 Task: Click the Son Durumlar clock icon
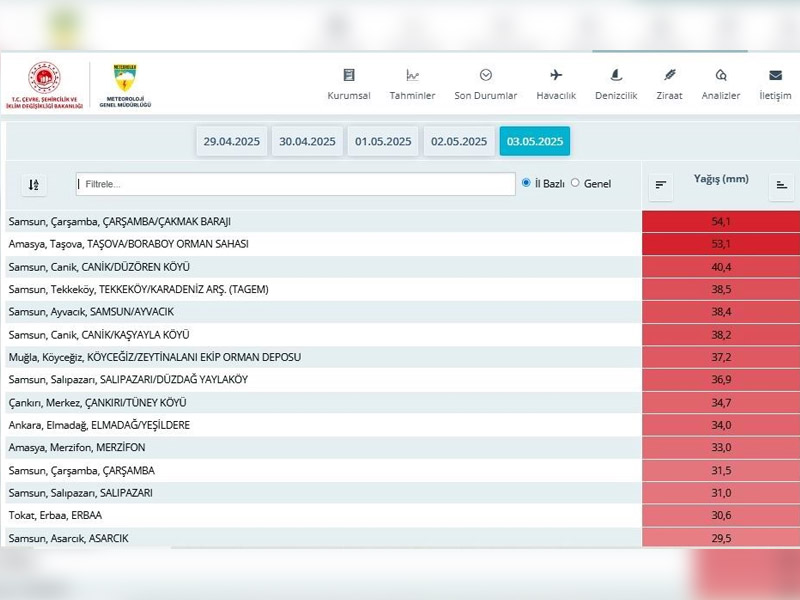point(486,75)
